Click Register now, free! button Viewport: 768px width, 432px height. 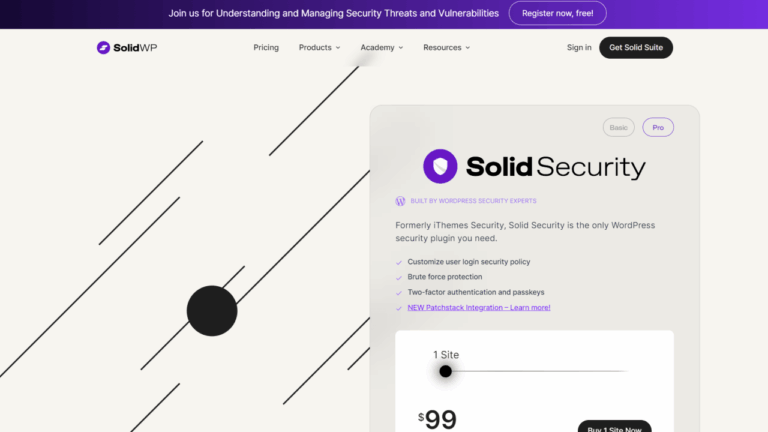[558, 14]
